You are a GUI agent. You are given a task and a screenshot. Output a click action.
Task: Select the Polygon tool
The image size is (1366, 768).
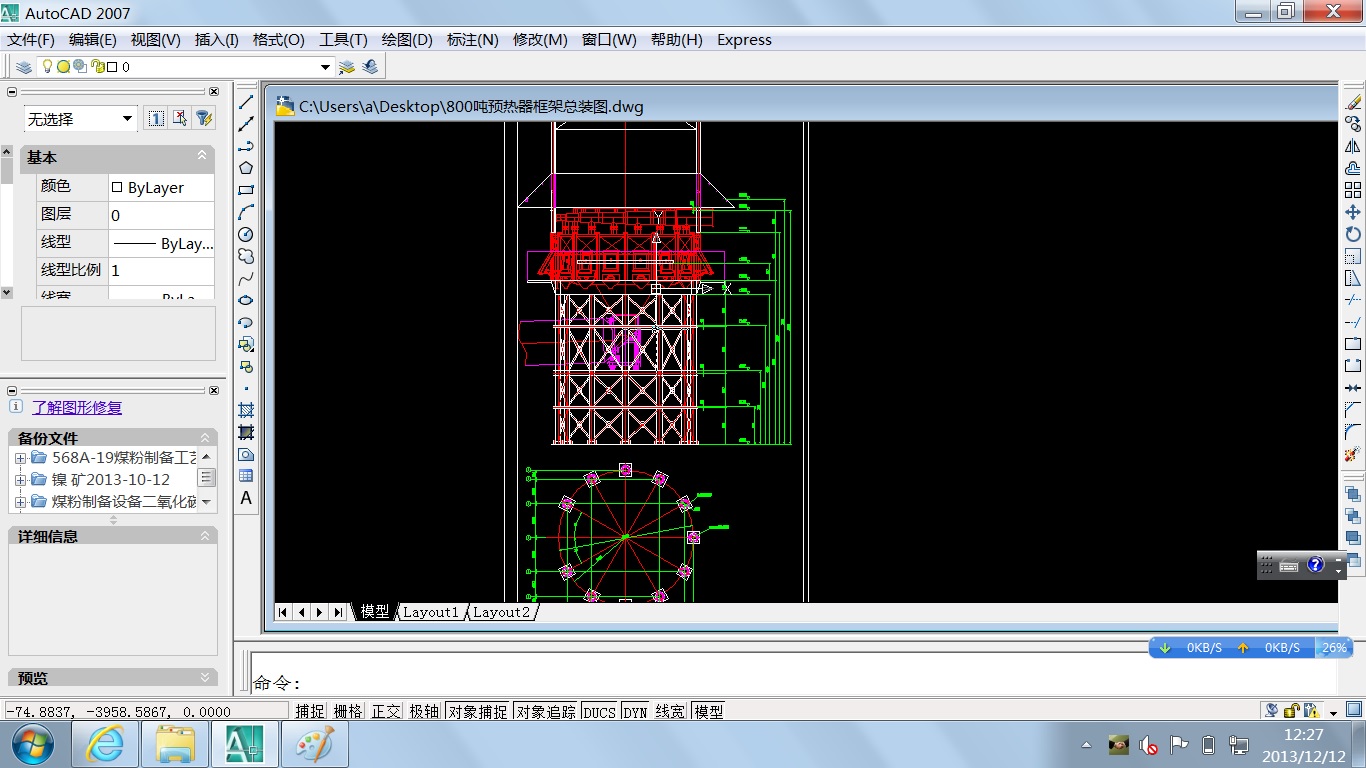[246, 168]
